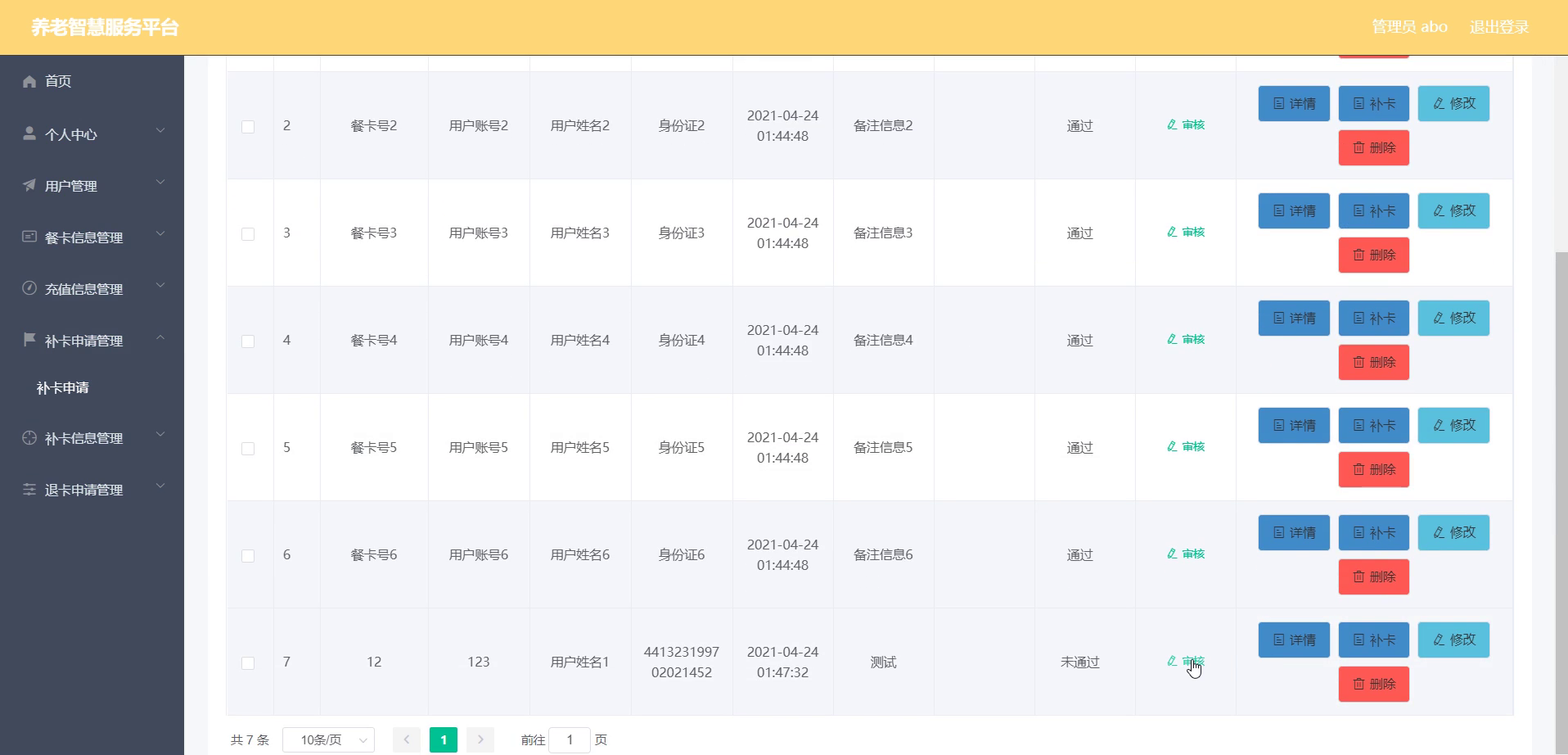Click 管理员 abo account label
Viewport: 1568px width, 755px height.
point(1409,27)
